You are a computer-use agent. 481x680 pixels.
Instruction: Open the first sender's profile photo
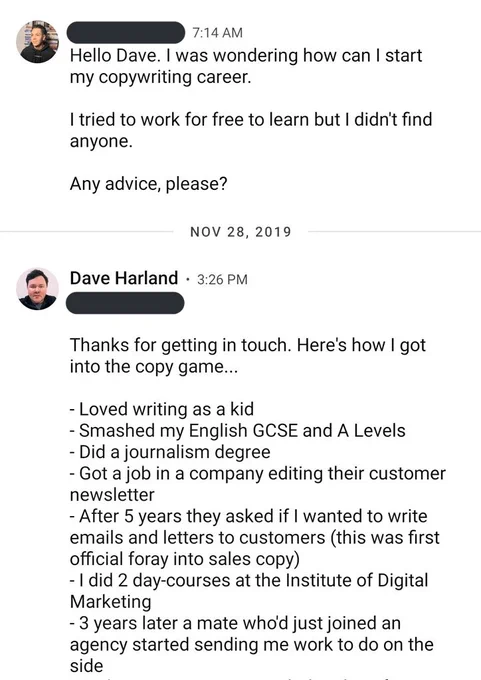(37, 42)
